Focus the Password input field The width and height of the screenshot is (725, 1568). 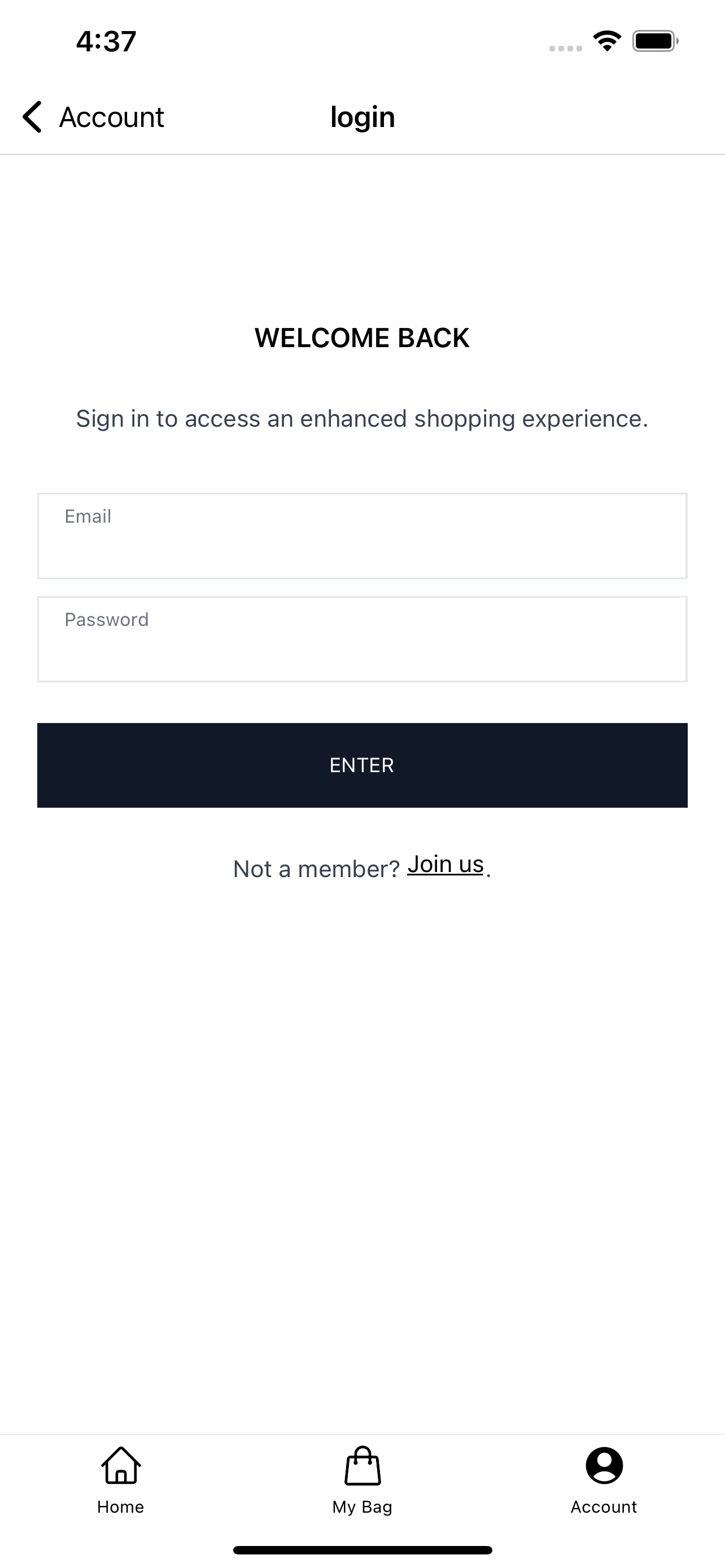(x=362, y=639)
